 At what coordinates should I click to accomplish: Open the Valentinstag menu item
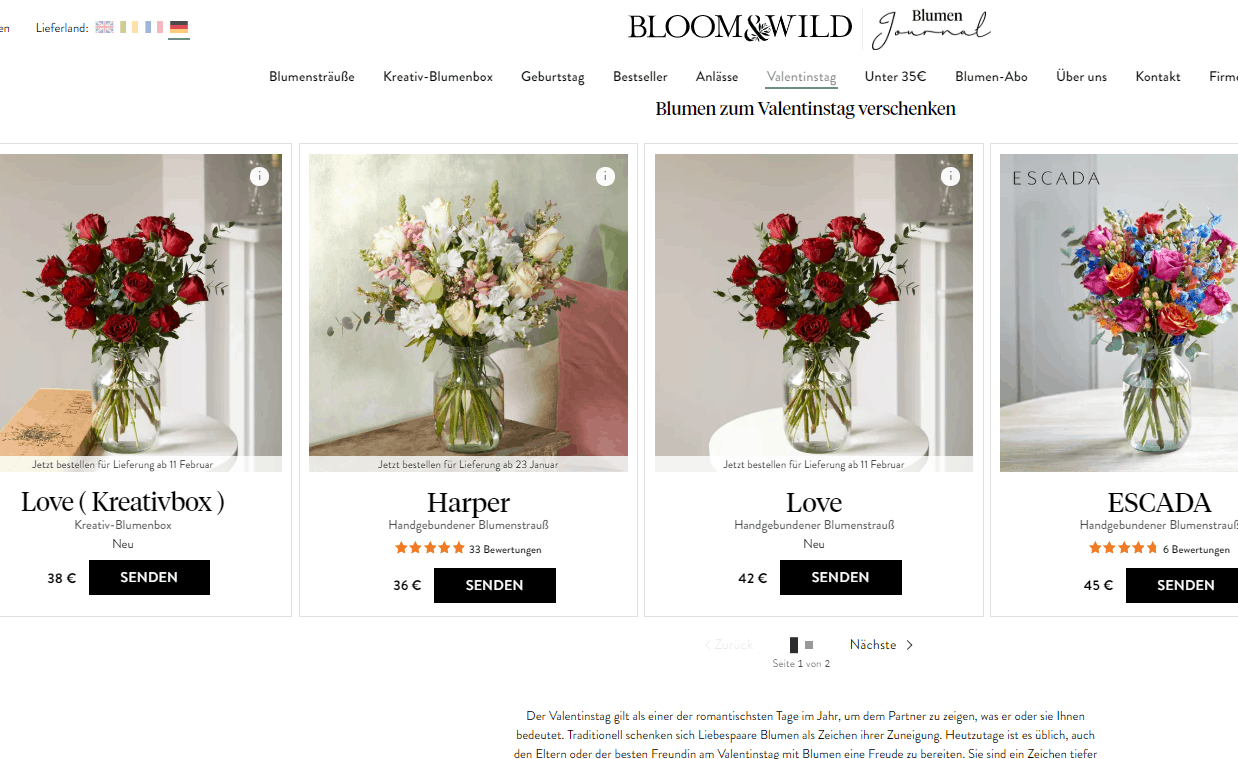coord(801,77)
